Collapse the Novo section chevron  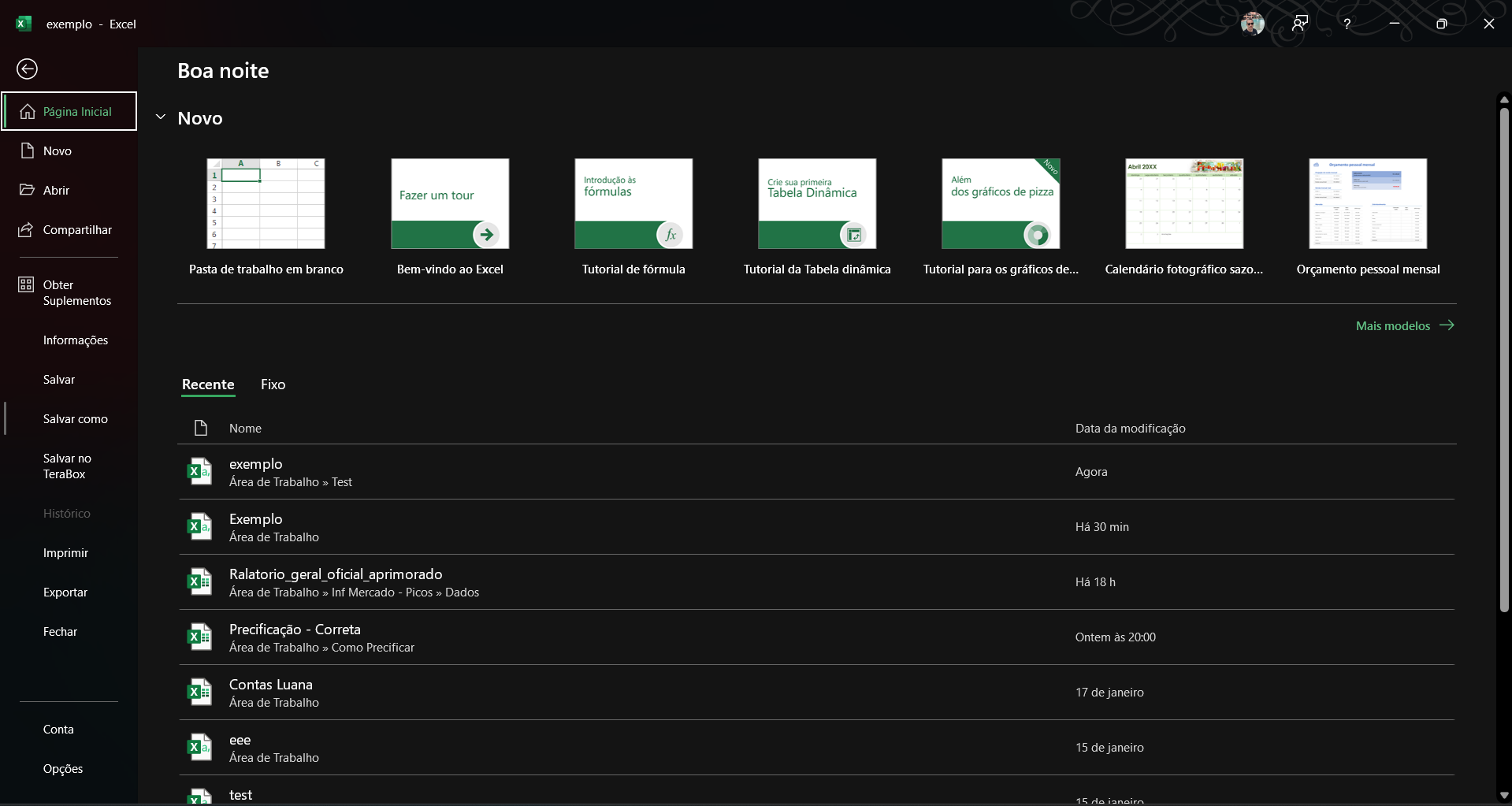[x=161, y=117]
